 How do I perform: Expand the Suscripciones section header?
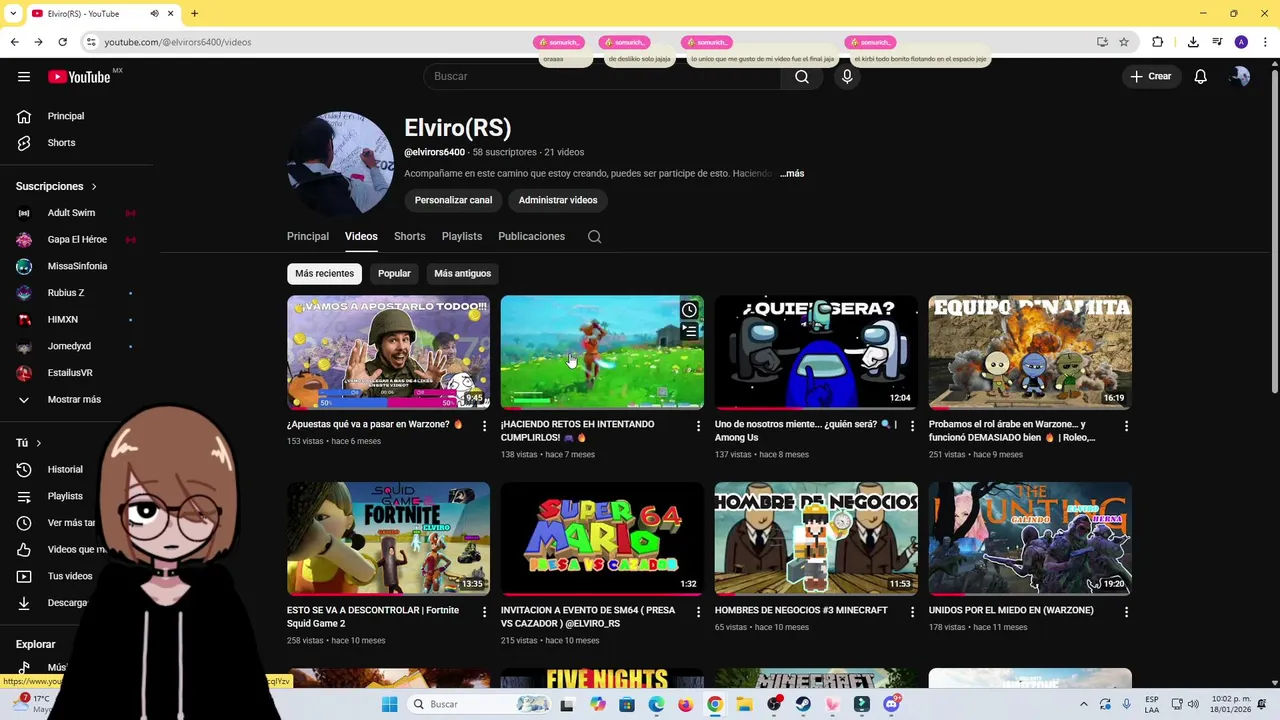coord(57,186)
